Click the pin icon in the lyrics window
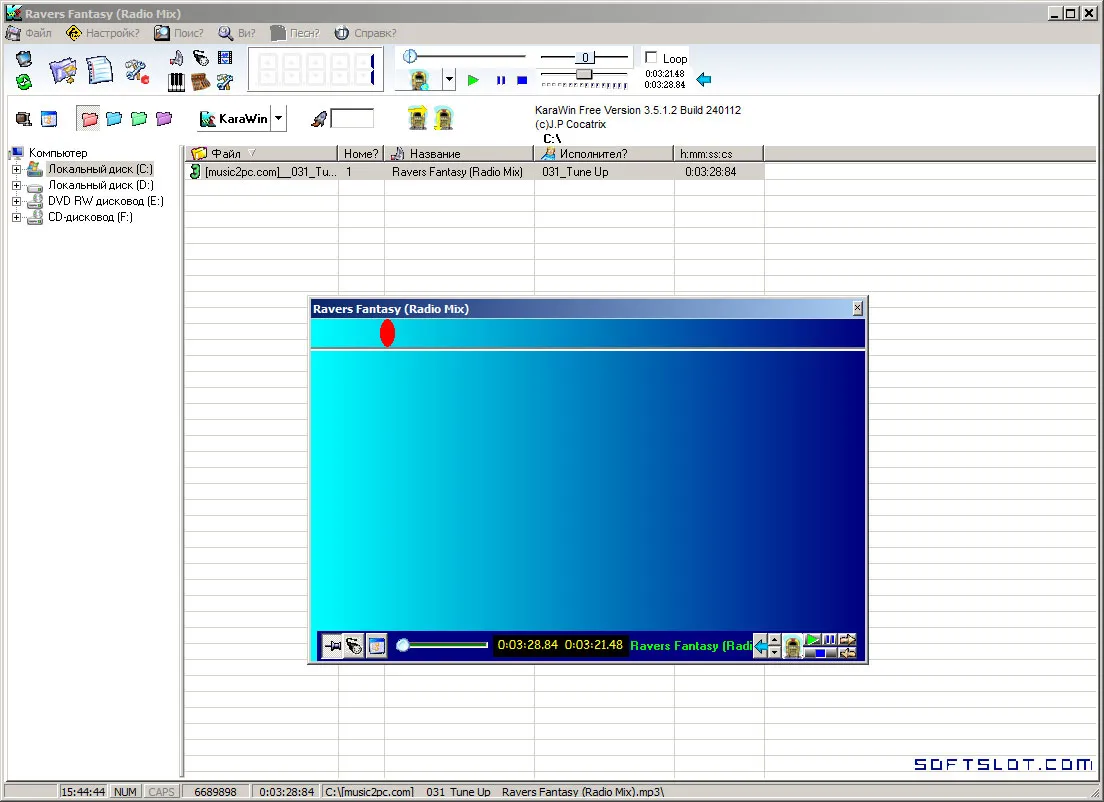The height and width of the screenshot is (802, 1104). pos(332,645)
